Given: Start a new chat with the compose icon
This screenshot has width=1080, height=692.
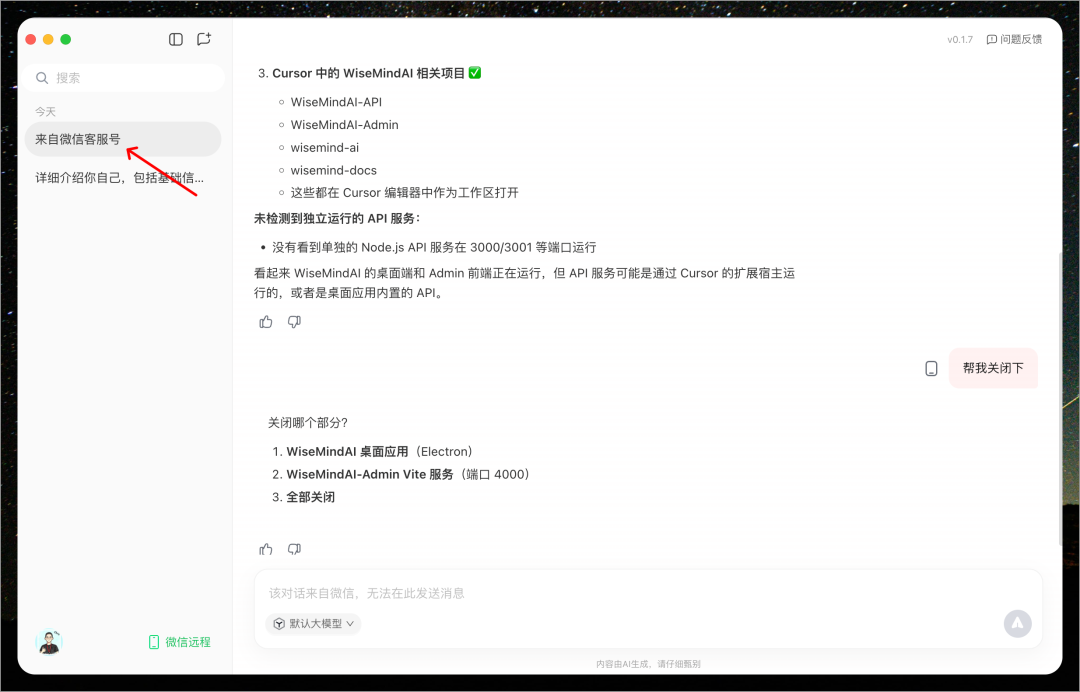Looking at the screenshot, I should click(x=204, y=39).
